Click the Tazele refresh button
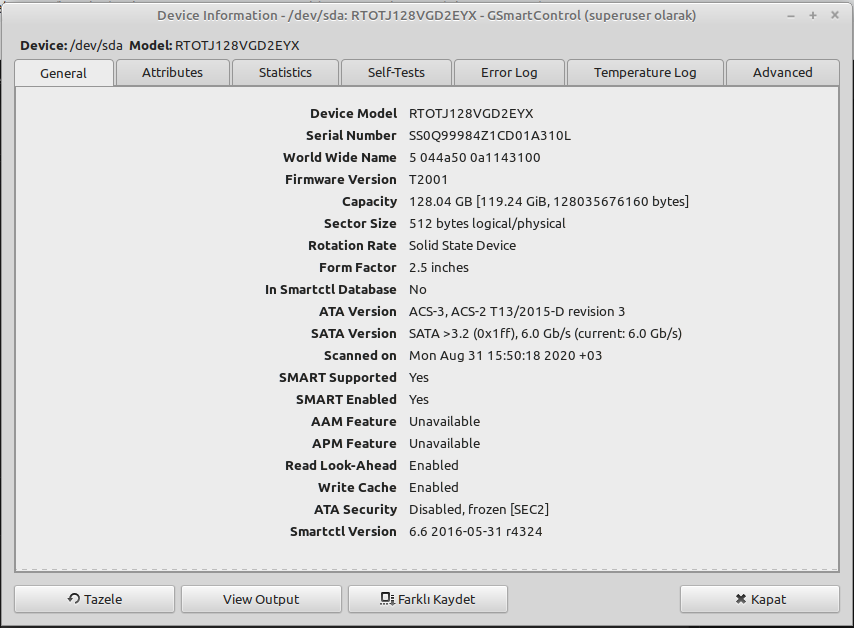The image size is (854, 628). tap(95, 599)
